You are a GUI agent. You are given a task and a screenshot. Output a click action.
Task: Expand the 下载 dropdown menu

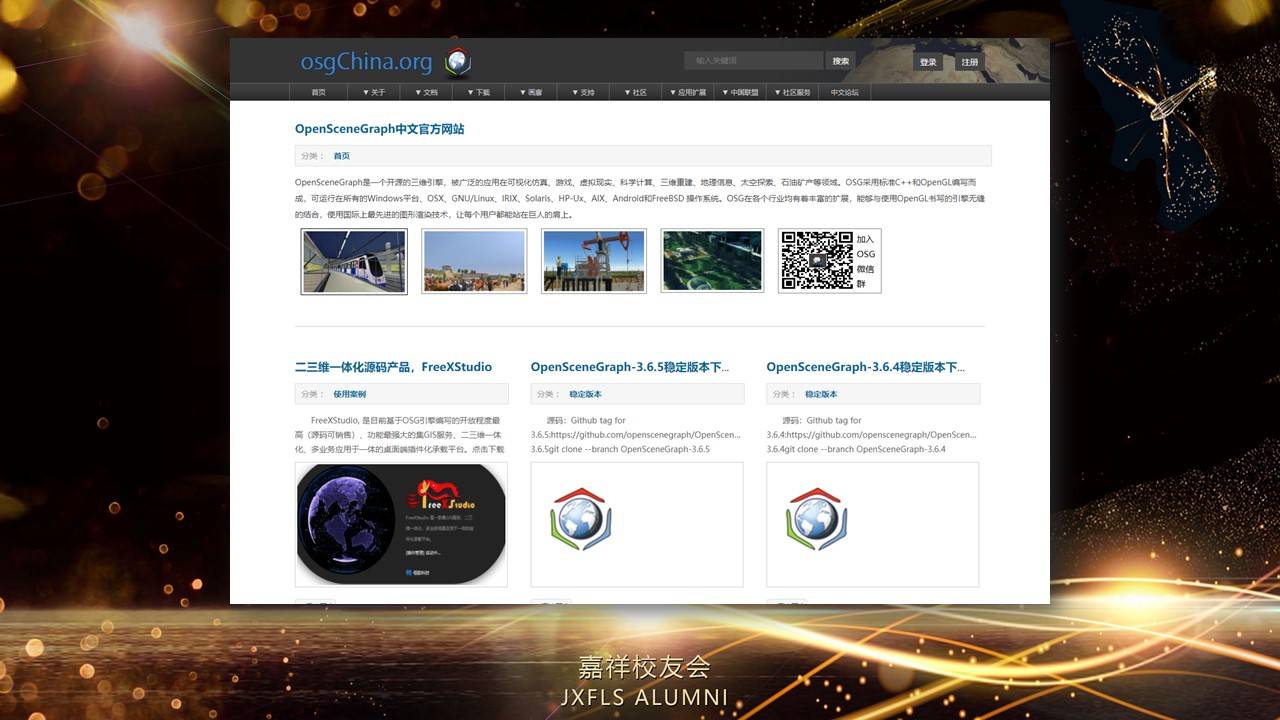478,92
